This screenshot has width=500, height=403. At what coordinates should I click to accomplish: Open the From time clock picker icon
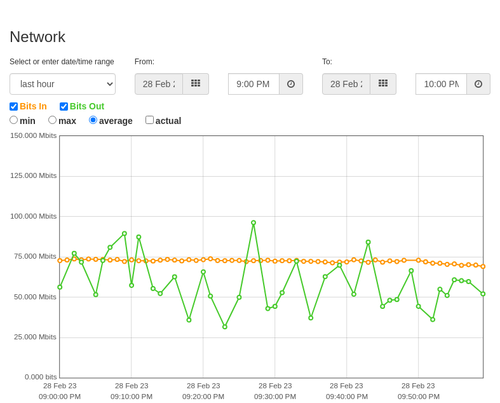coord(291,84)
